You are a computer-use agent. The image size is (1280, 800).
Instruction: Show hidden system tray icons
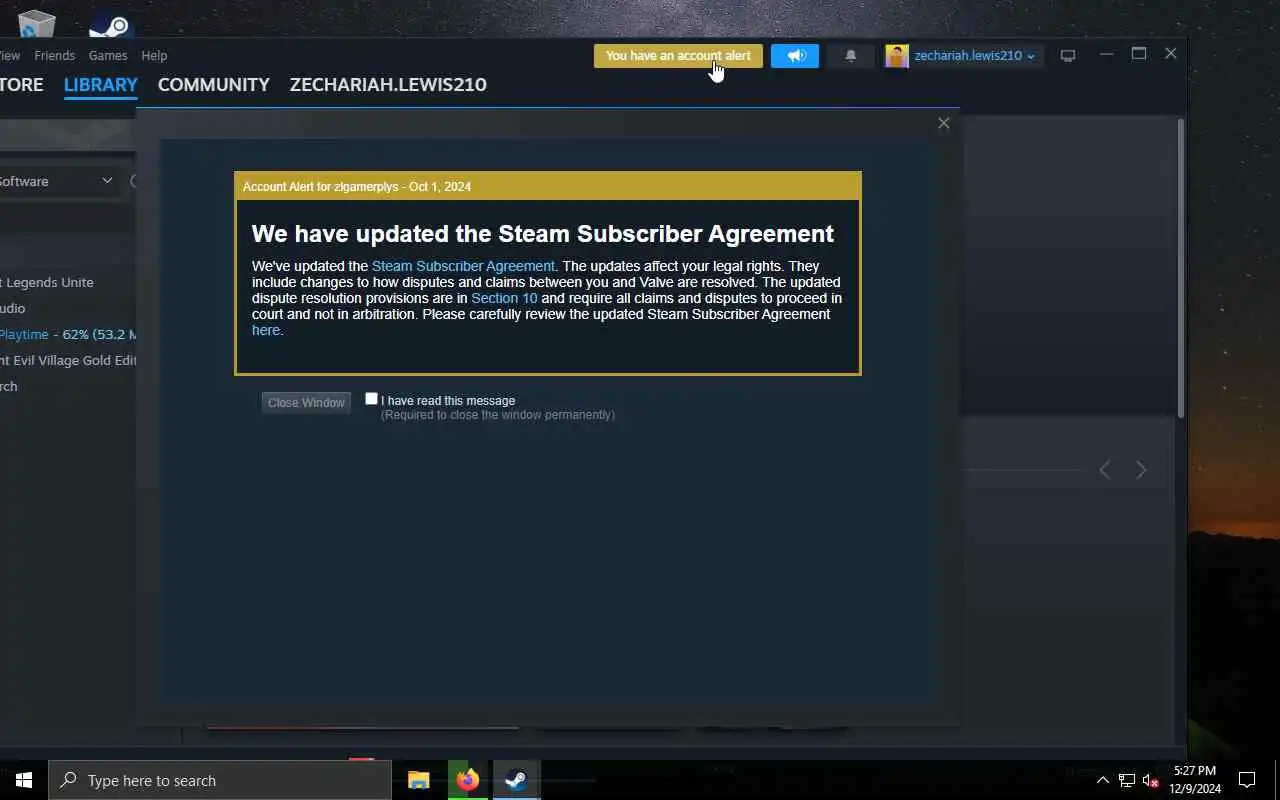point(1102,780)
